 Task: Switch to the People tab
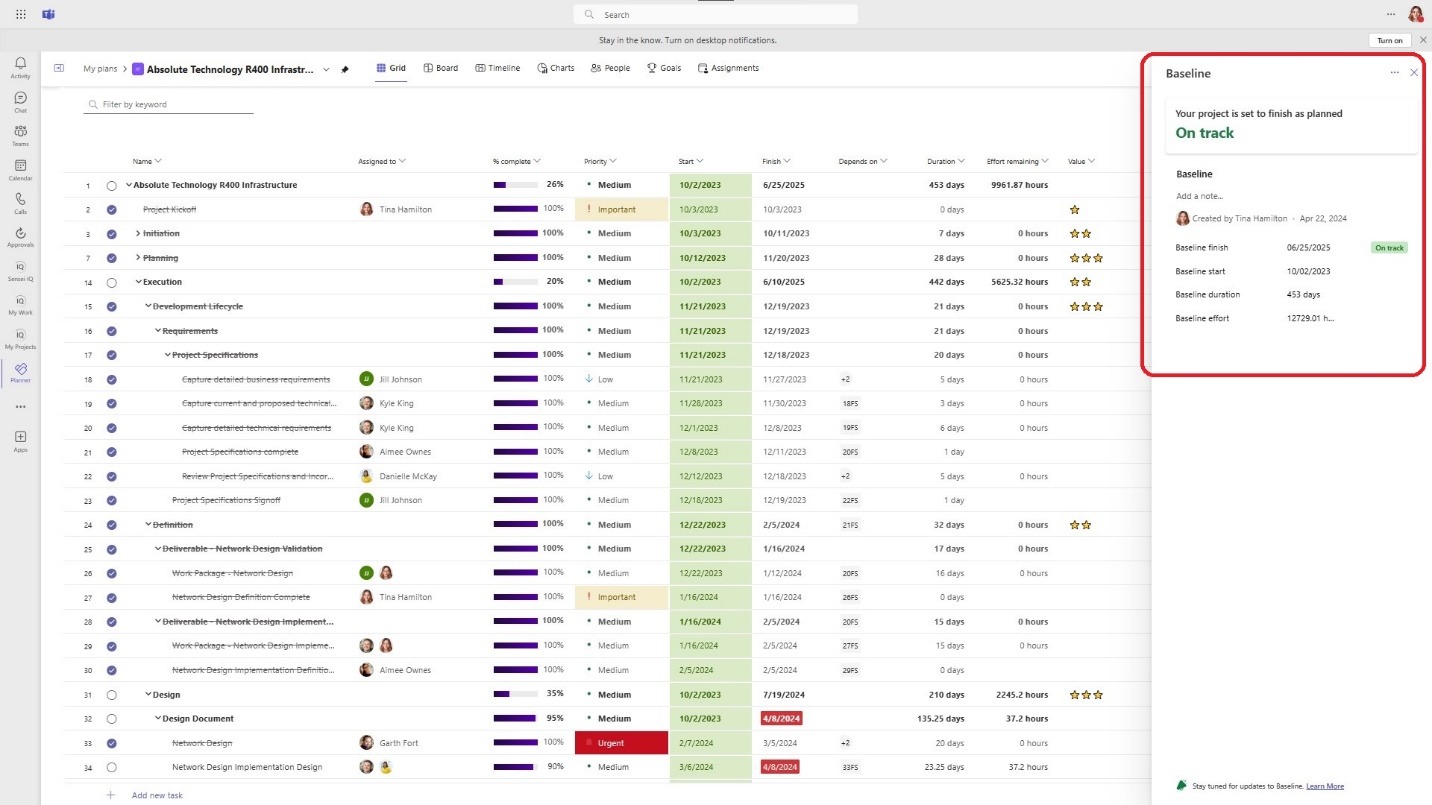point(610,68)
